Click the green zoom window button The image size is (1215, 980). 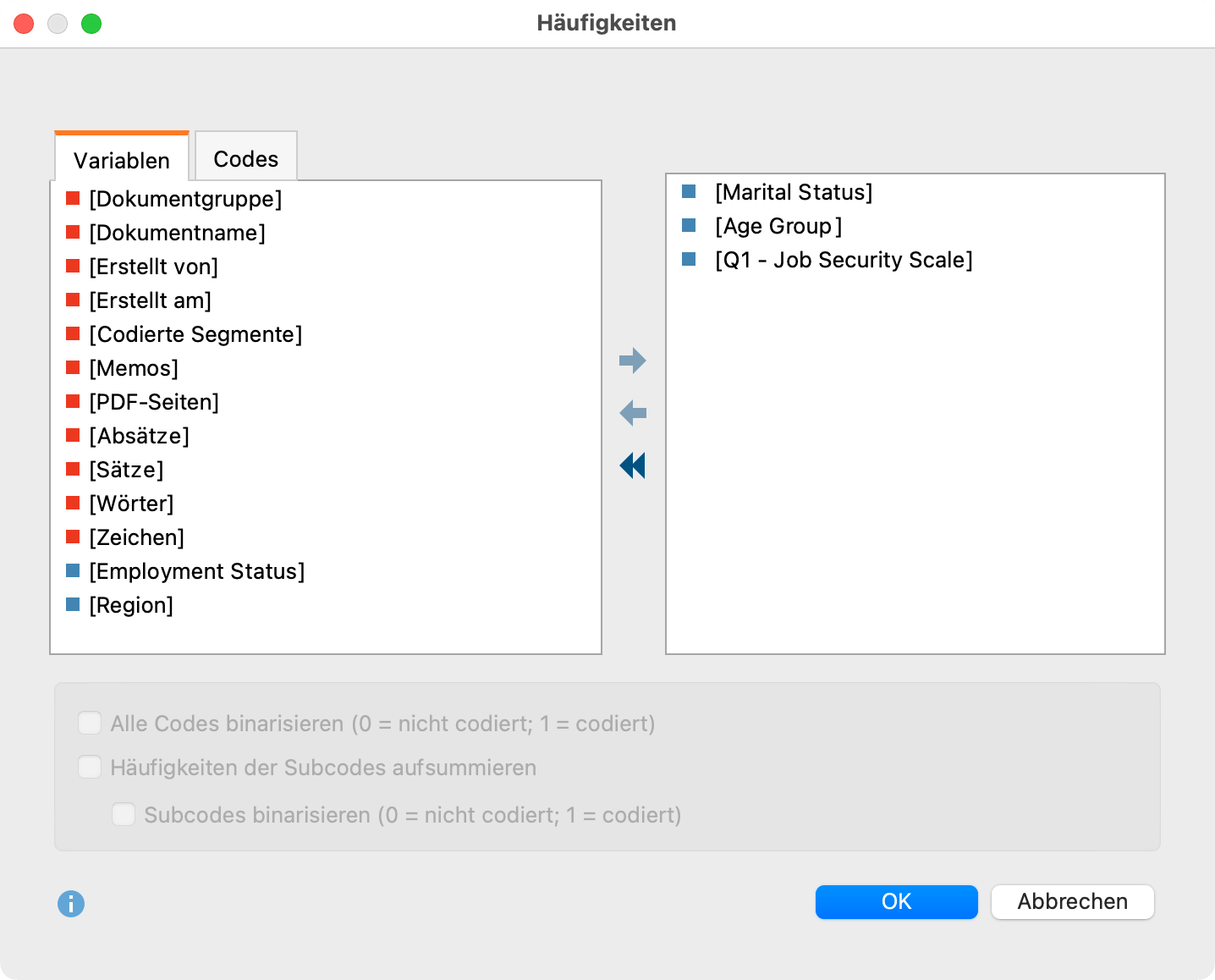91,24
